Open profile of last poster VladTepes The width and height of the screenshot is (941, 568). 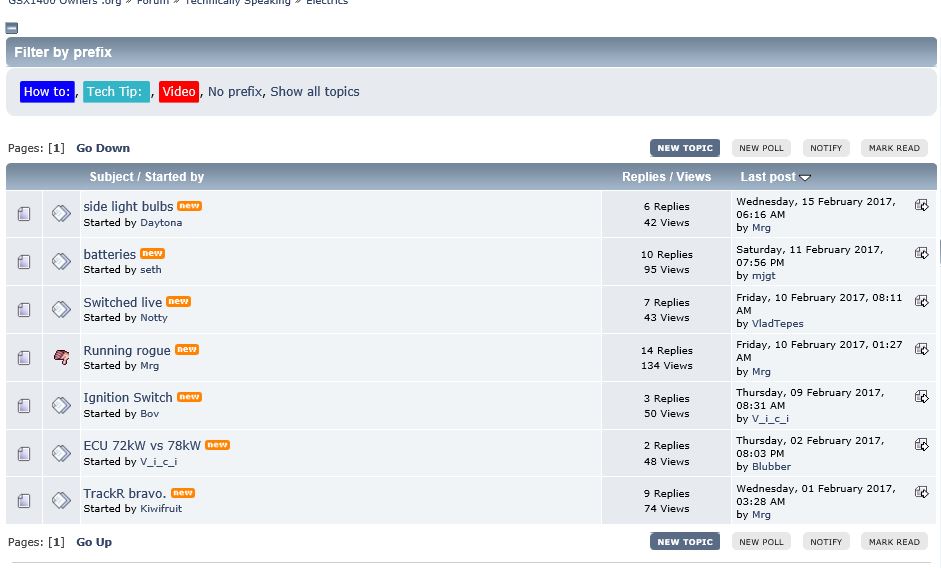point(778,324)
